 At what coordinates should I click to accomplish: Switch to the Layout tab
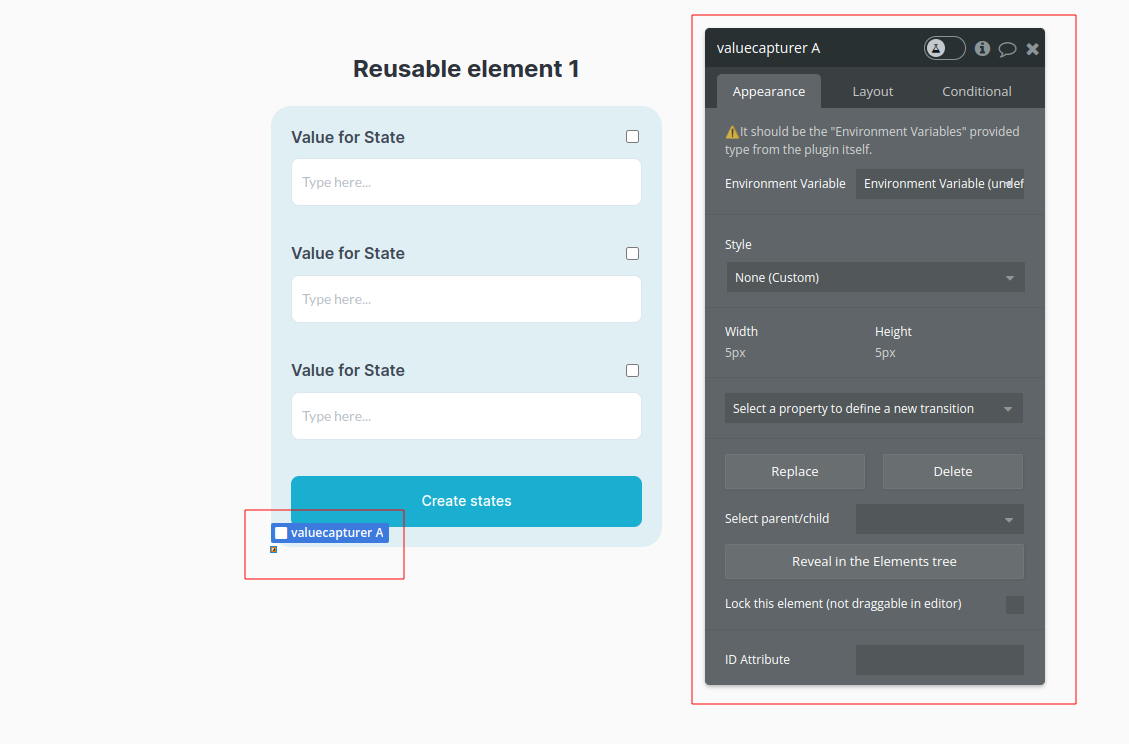(x=873, y=91)
